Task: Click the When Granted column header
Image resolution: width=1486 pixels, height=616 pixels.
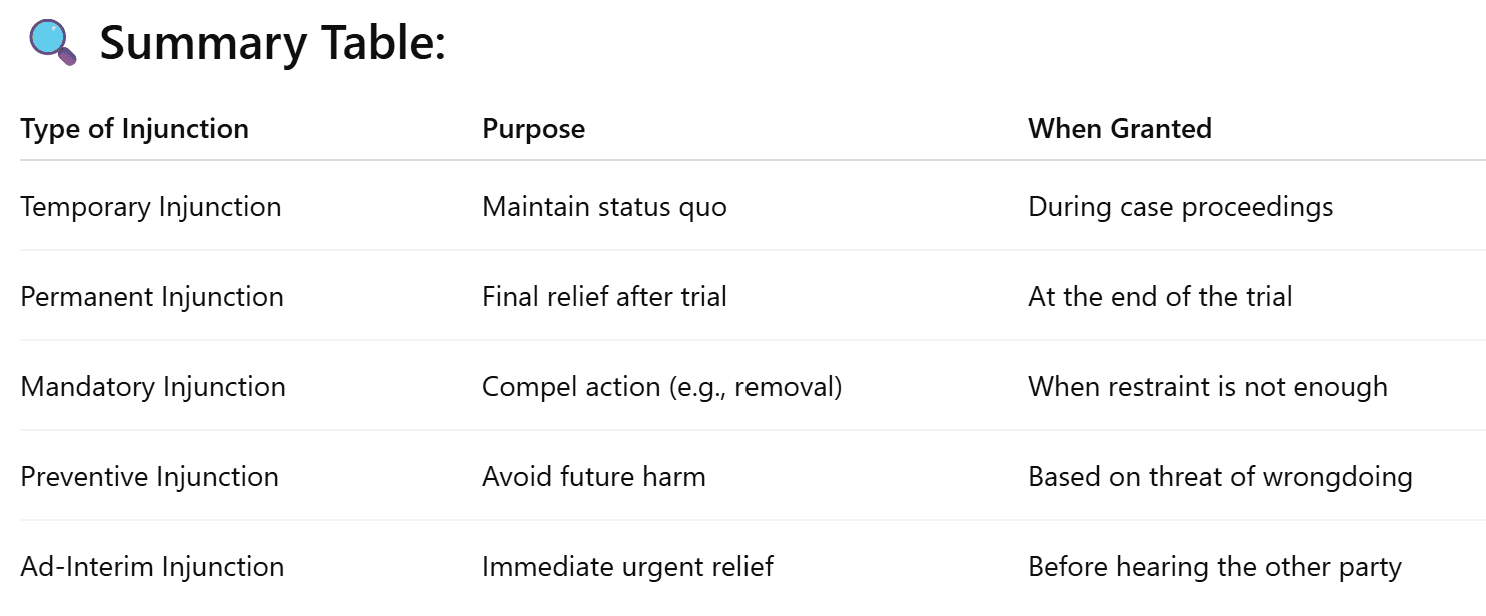Action: point(1120,129)
